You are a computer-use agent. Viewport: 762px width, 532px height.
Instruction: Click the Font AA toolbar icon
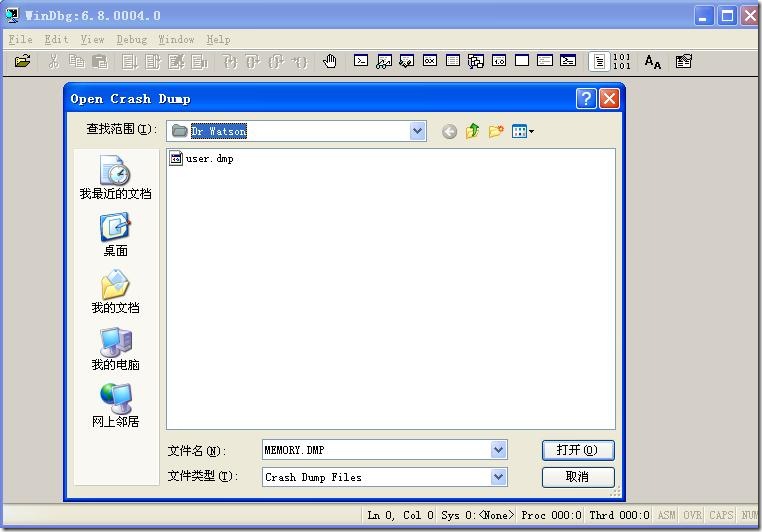(x=653, y=62)
